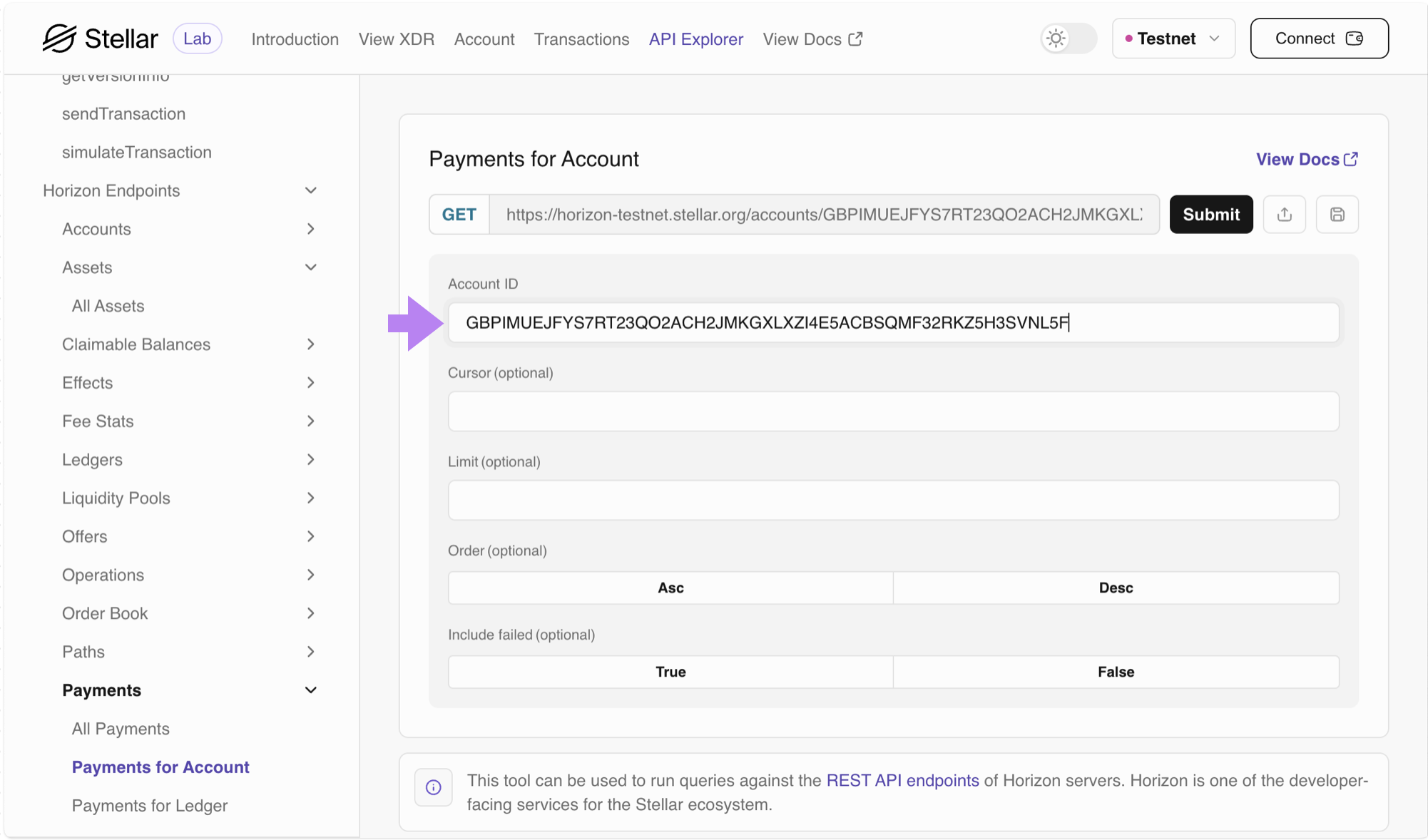Click the Submit button for GET request
Image resolution: width=1428 pixels, height=840 pixels.
tap(1211, 214)
